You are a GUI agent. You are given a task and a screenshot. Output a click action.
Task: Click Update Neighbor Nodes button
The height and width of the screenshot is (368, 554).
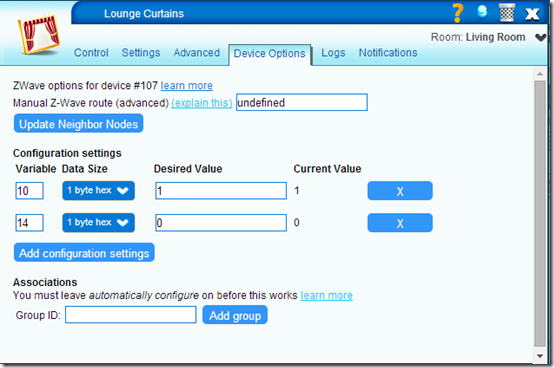pos(78,124)
